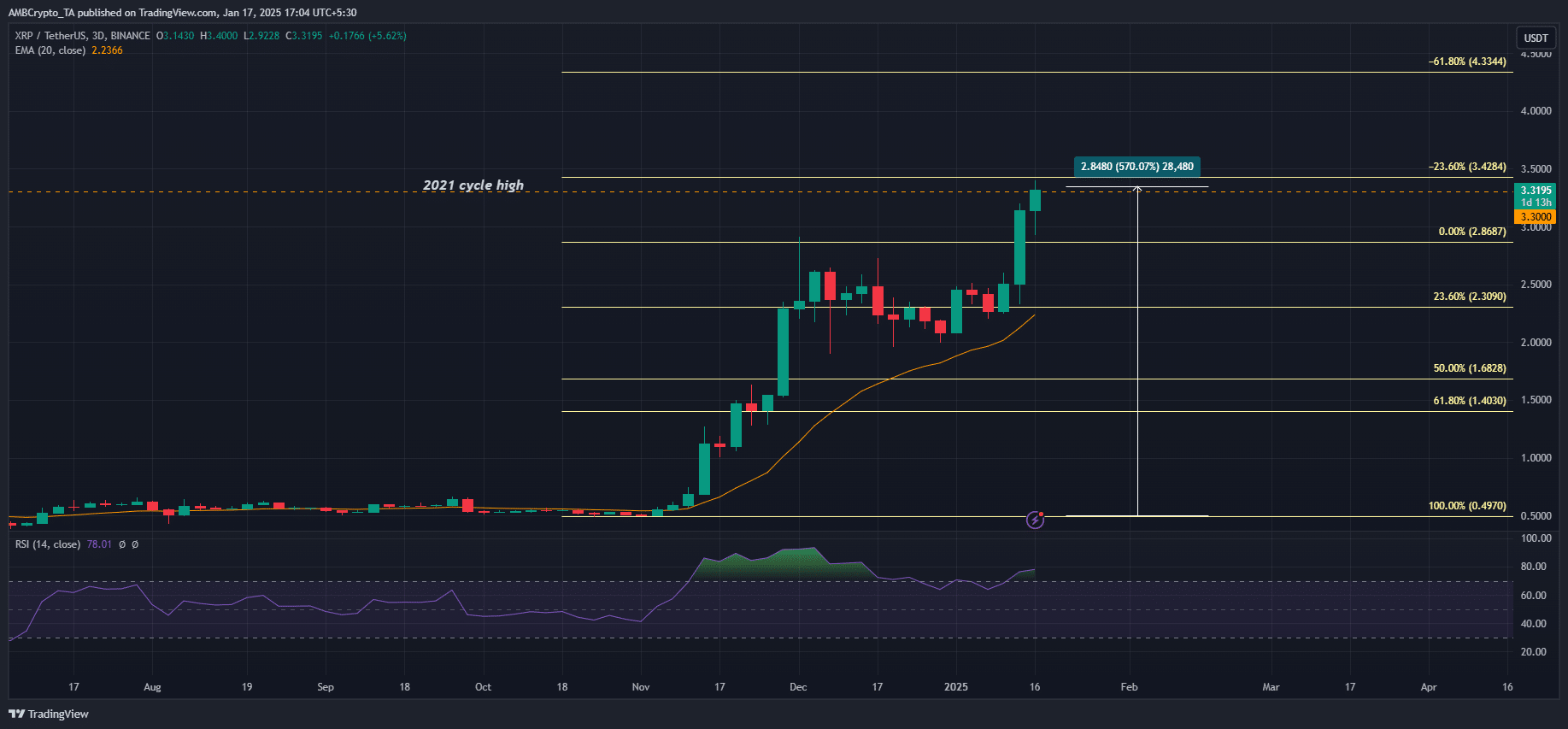Click the Apr label on time axis
Viewport: 1568px width, 729px height.
coord(1429,687)
